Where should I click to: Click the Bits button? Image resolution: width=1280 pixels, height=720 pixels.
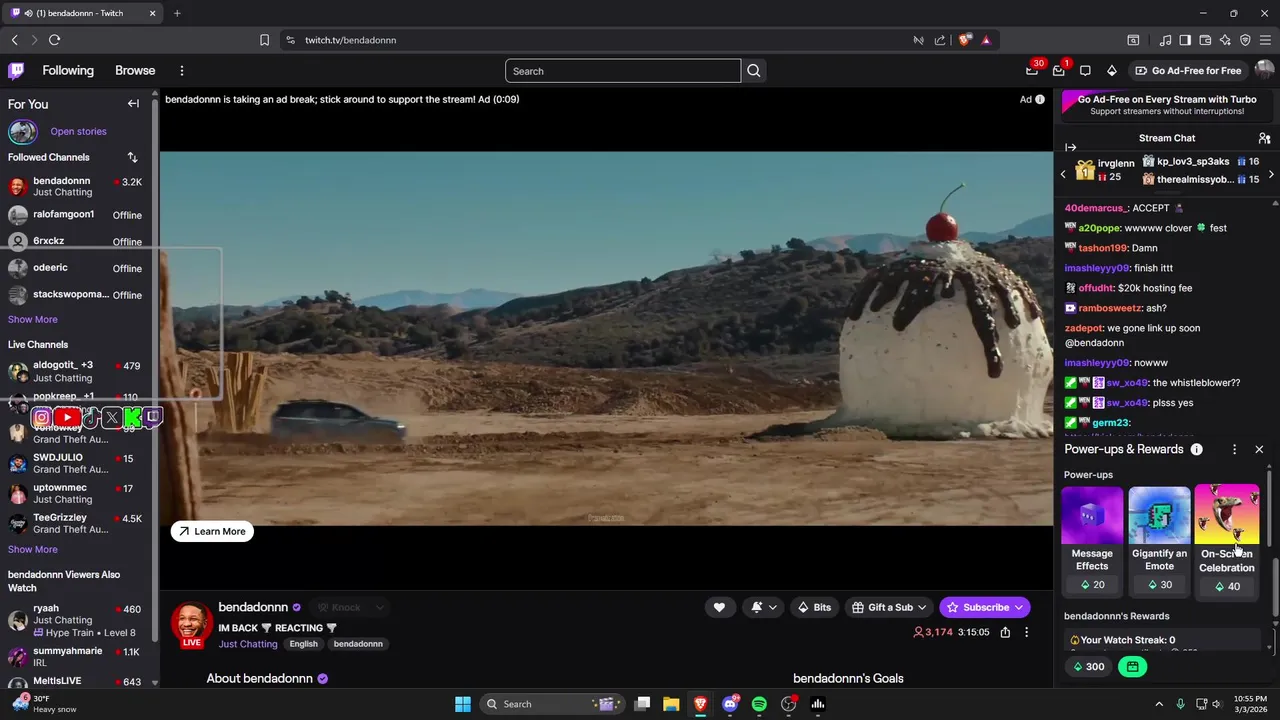pyautogui.click(x=814, y=607)
